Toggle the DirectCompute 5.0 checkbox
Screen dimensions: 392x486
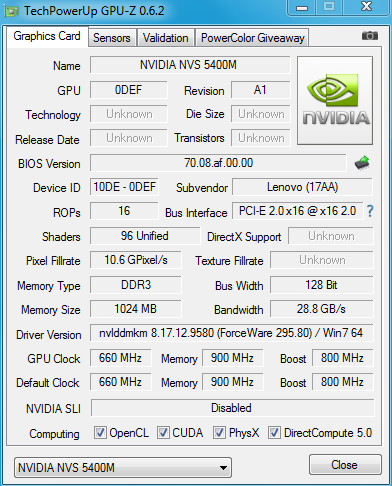(x=274, y=433)
